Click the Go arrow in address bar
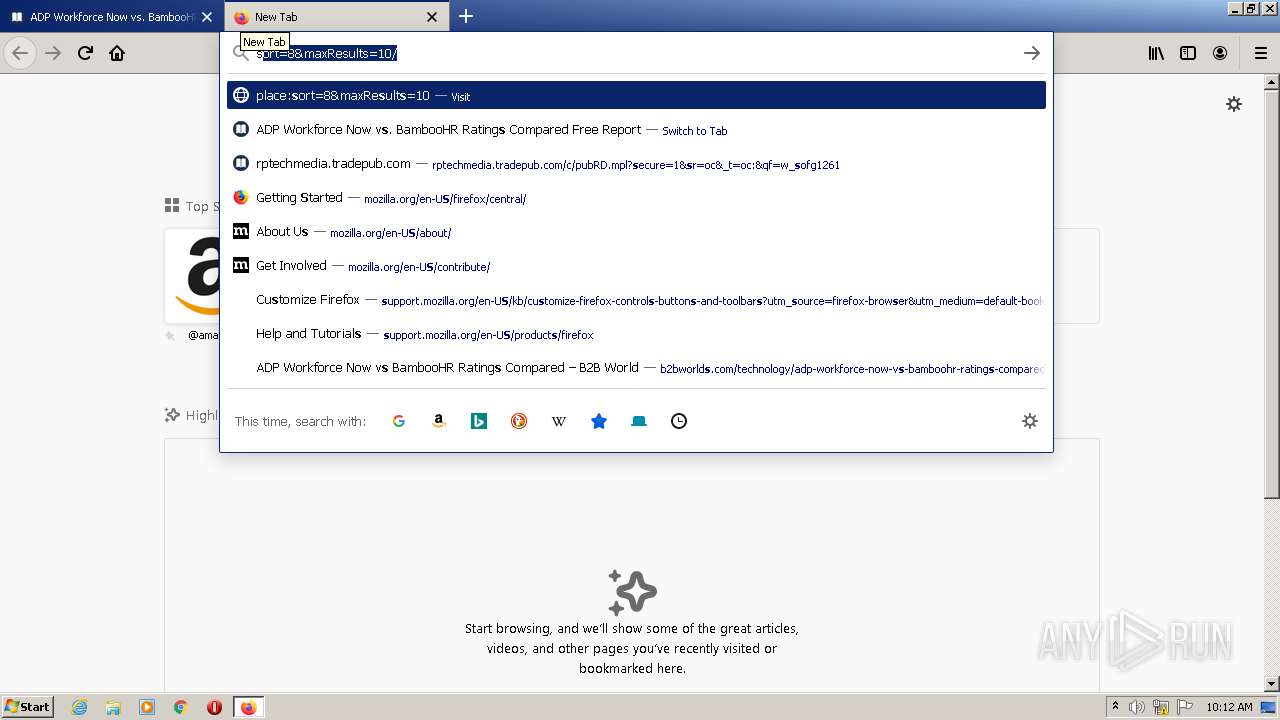The image size is (1280, 720). pyautogui.click(x=1032, y=53)
